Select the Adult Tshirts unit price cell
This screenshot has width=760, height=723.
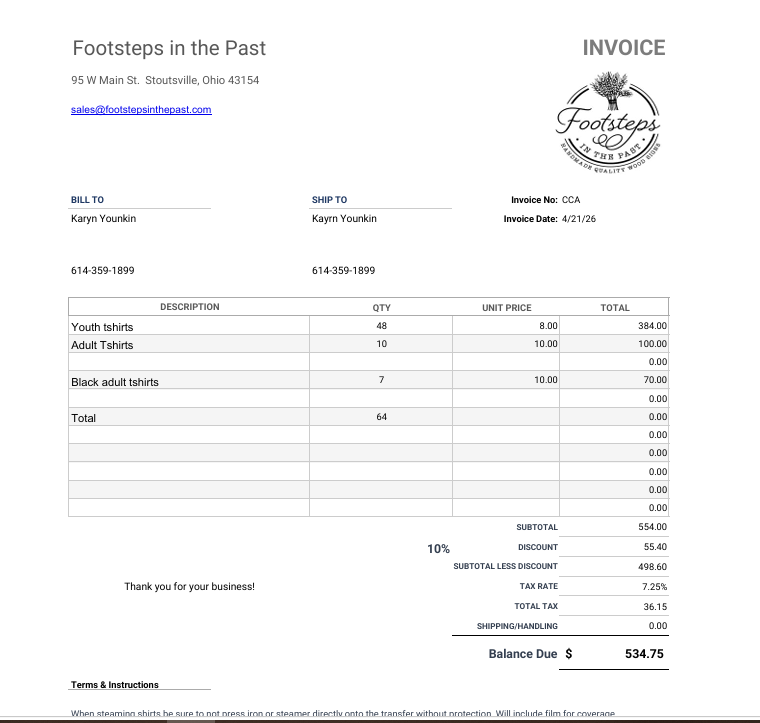[x=506, y=344]
